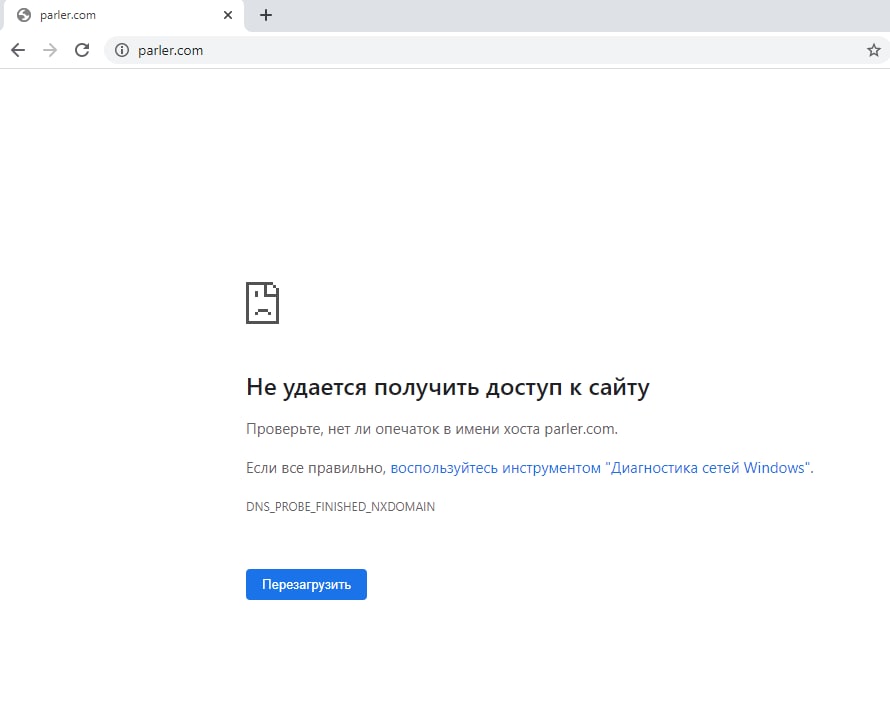Select the parler.com browser tab
This screenshot has width=890, height=717.
tap(124, 15)
